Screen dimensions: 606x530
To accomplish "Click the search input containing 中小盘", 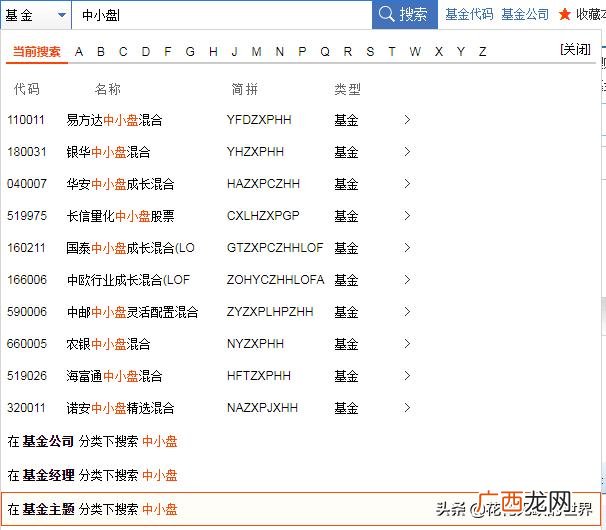I will pos(222,15).
